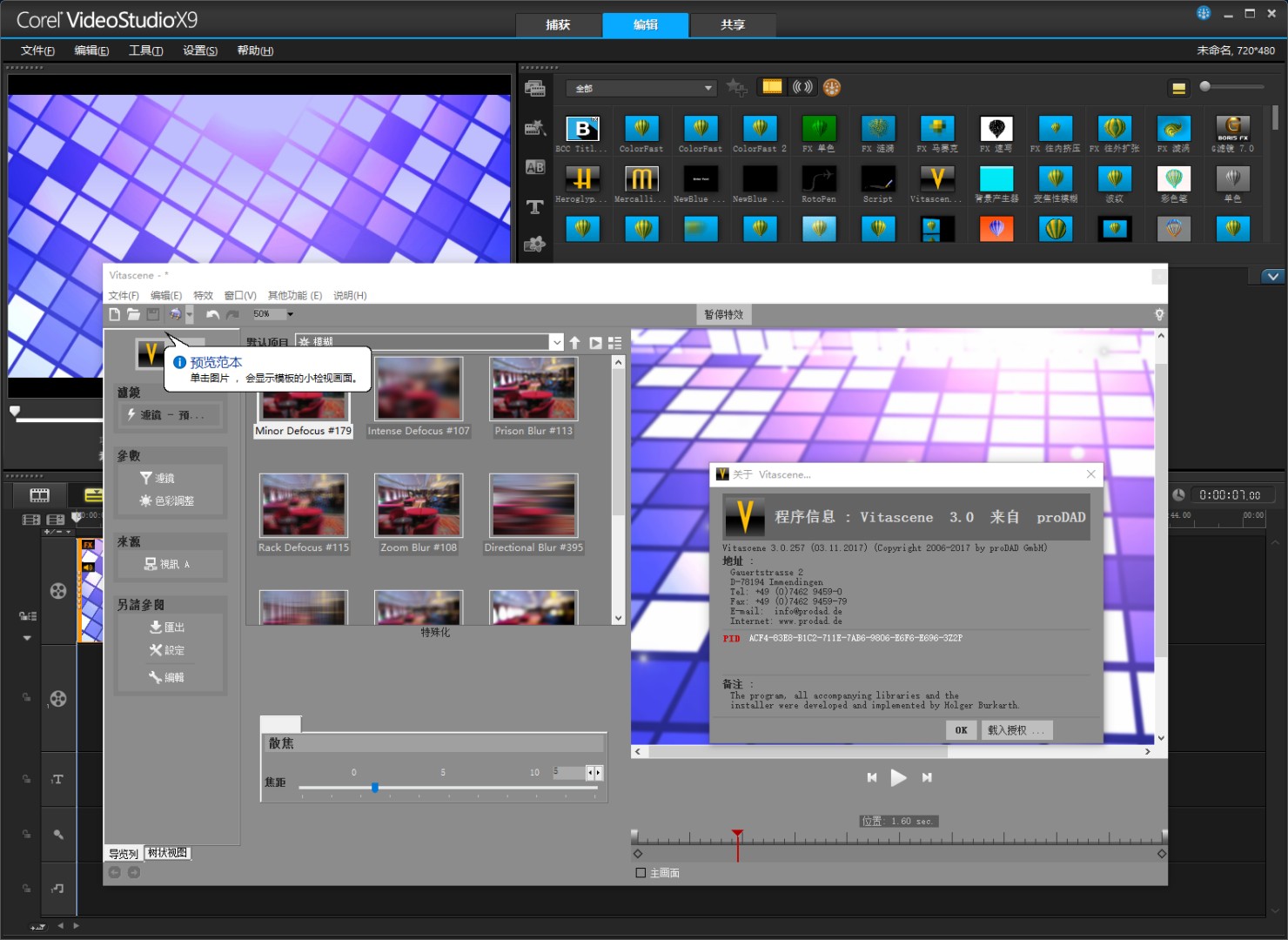1288x940 pixels.
Task: Show video filters with filmstrip toggle
Action: click(x=772, y=86)
